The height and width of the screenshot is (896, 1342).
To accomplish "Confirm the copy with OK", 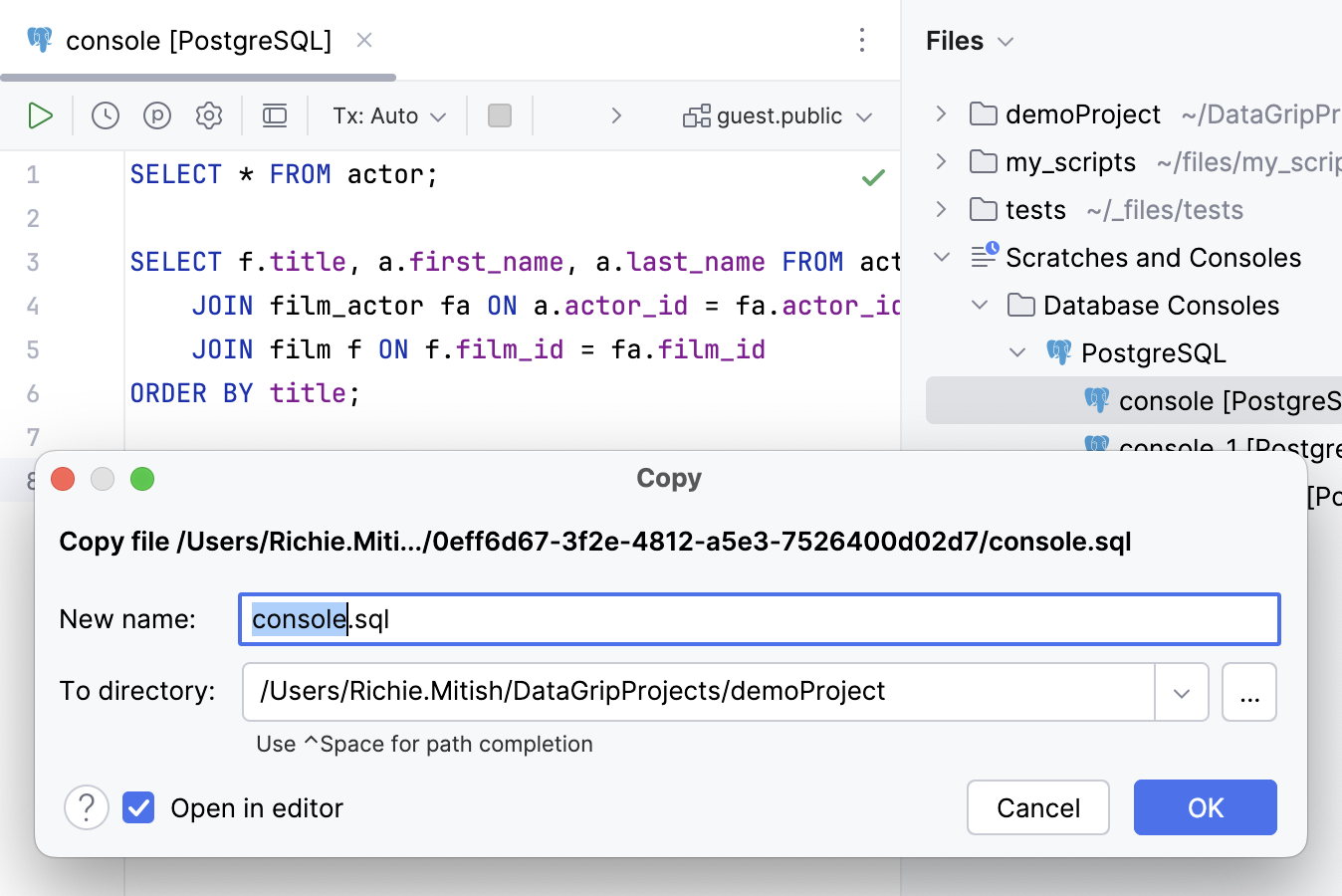I will pyautogui.click(x=1205, y=807).
